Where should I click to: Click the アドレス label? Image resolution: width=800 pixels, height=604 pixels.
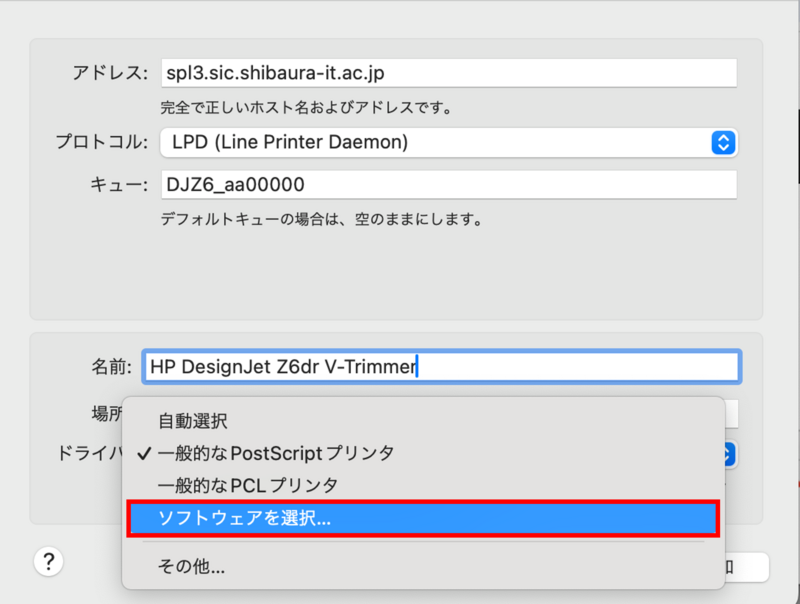point(110,73)
